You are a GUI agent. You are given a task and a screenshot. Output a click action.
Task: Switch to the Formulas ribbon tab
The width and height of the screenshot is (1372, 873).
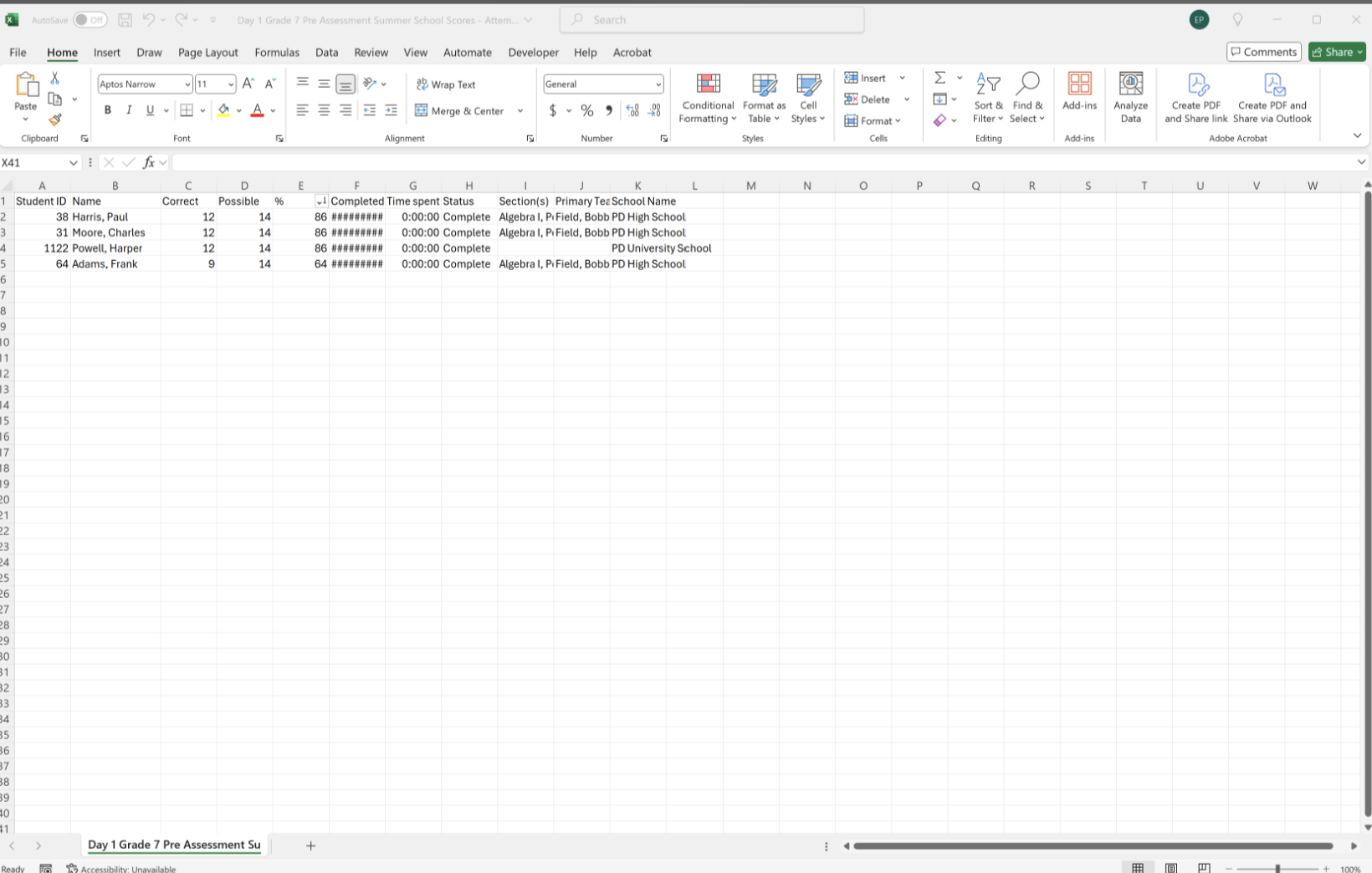coord(277,52)
